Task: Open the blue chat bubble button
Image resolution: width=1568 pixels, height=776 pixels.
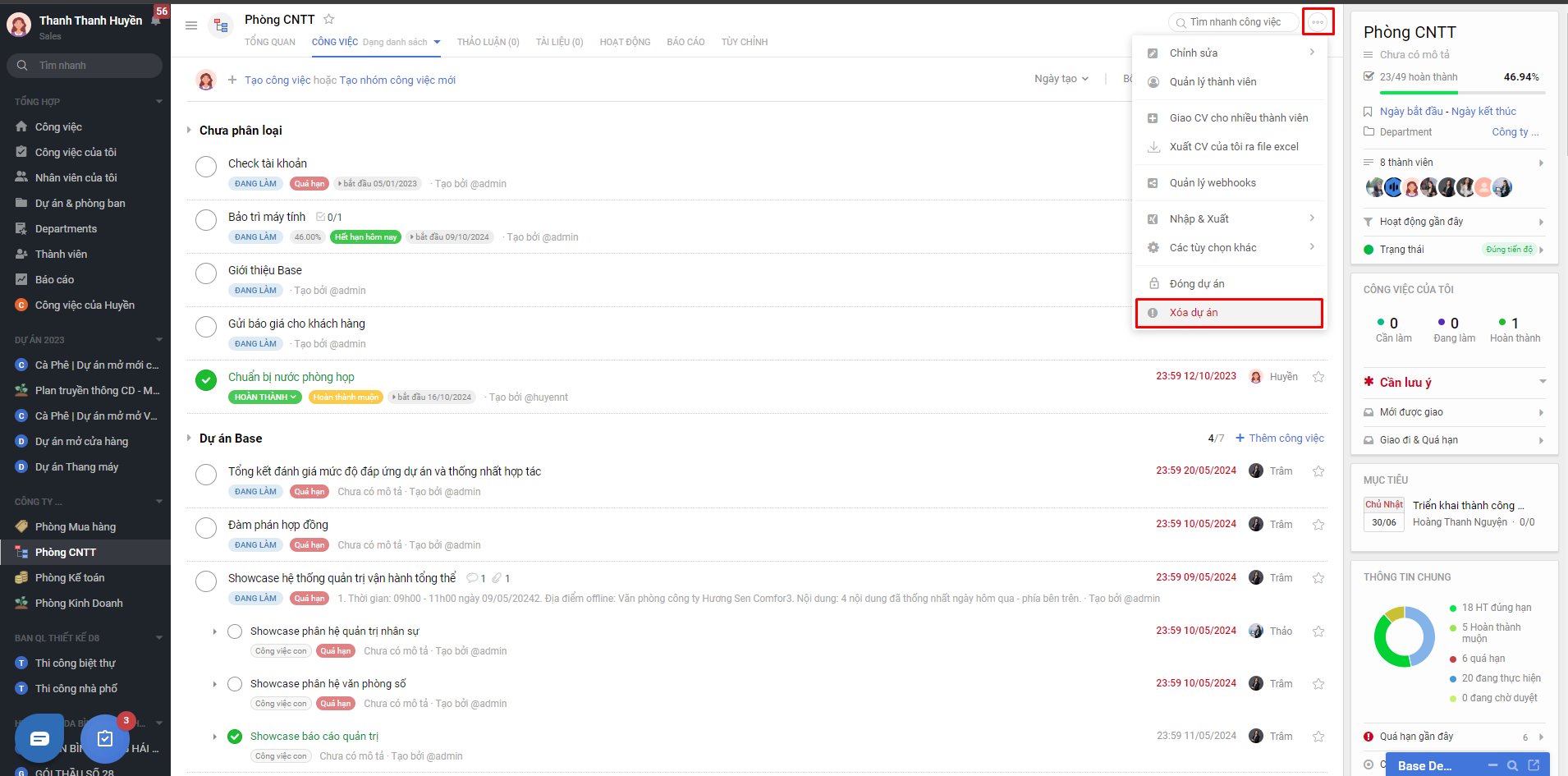Action: point(39,739)
